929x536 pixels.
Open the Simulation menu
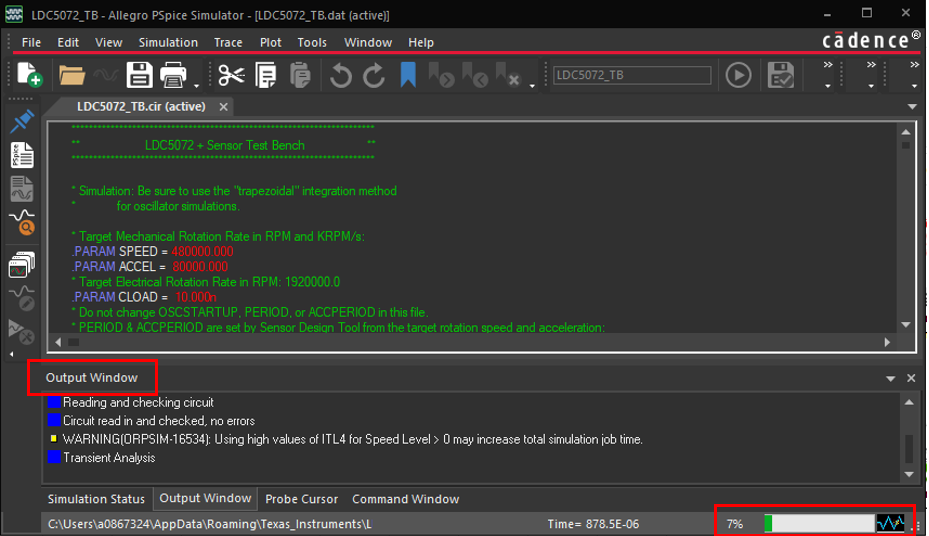(x=168, y=42)
